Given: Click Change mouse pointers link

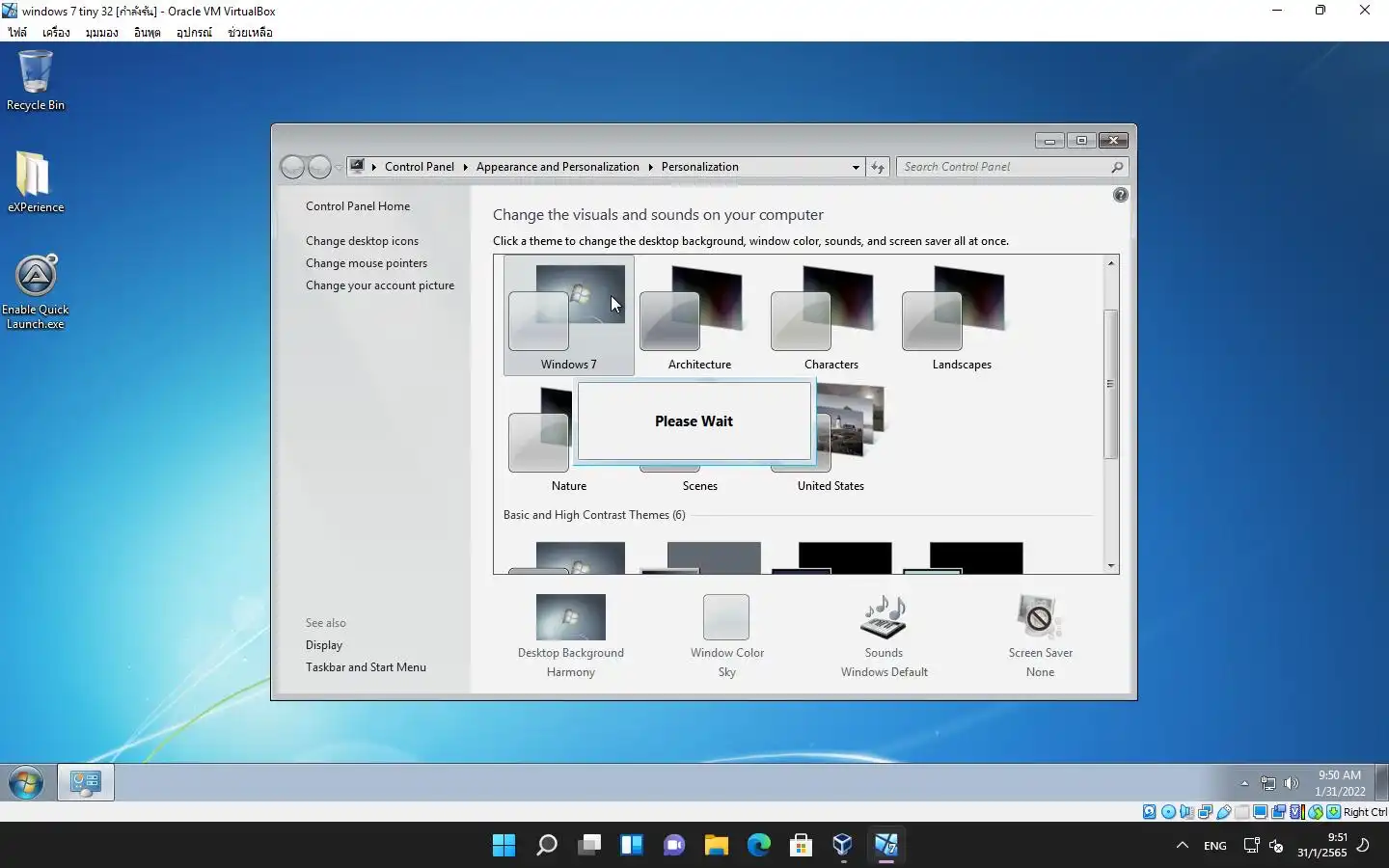Looking at the screenshot, I should 367,263.
